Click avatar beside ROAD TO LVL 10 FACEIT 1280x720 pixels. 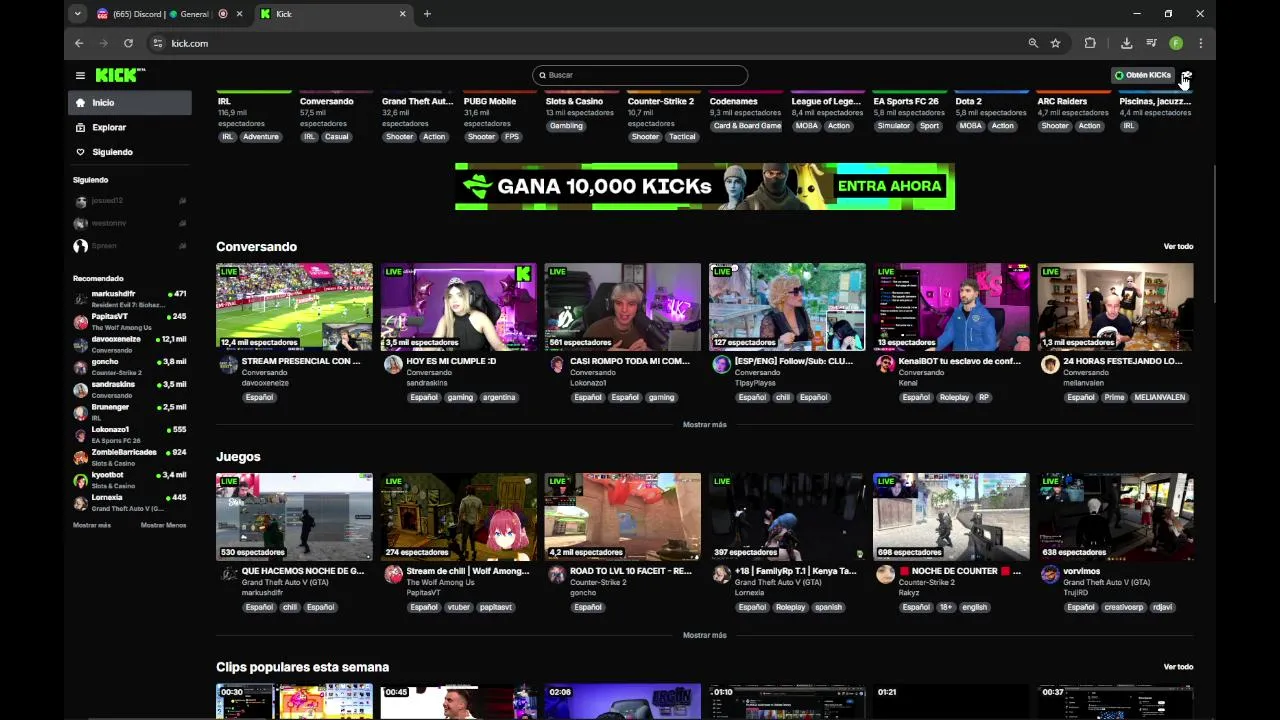557,574
